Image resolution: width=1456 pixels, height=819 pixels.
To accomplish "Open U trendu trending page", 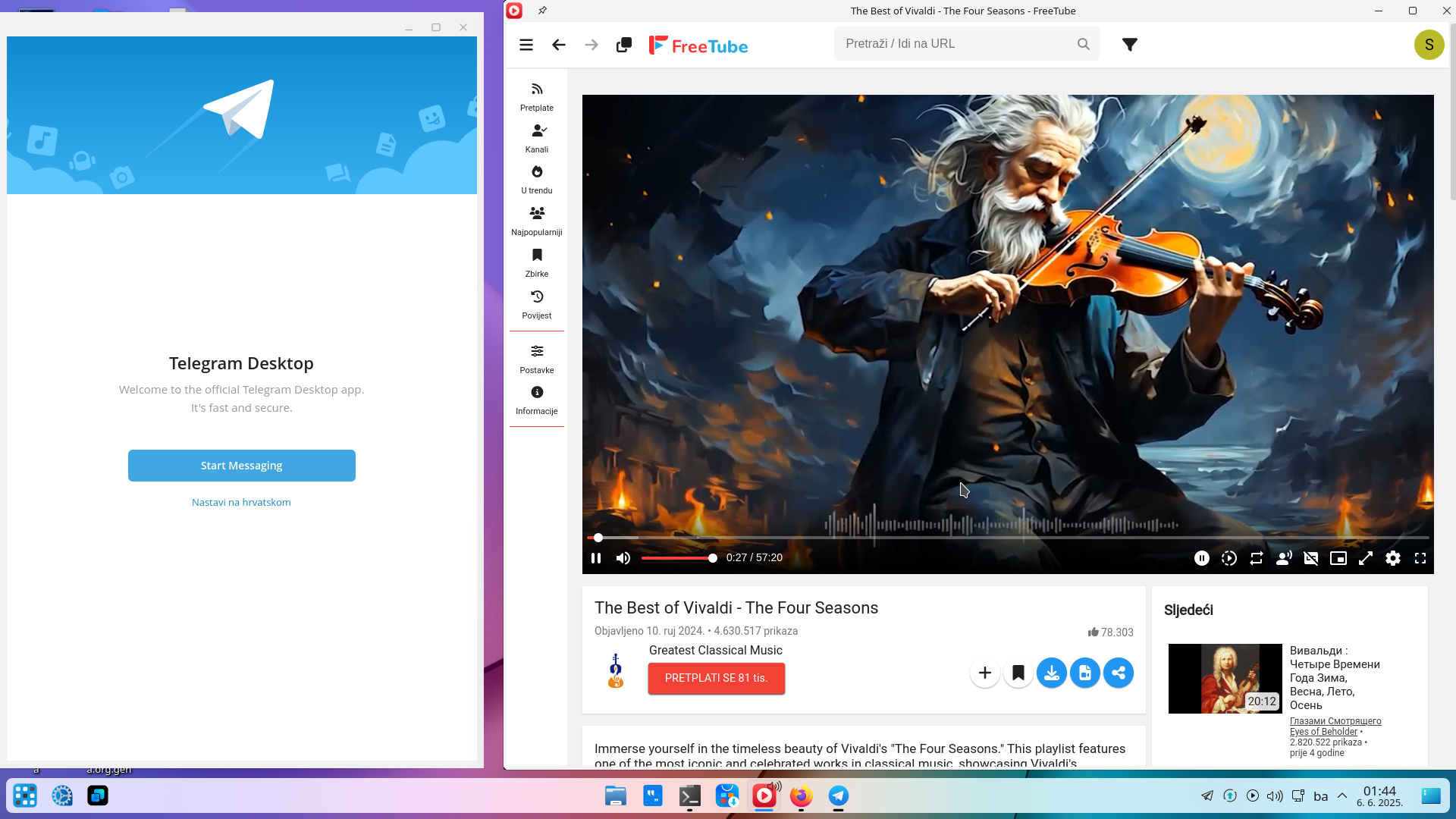I will [537, 180].
